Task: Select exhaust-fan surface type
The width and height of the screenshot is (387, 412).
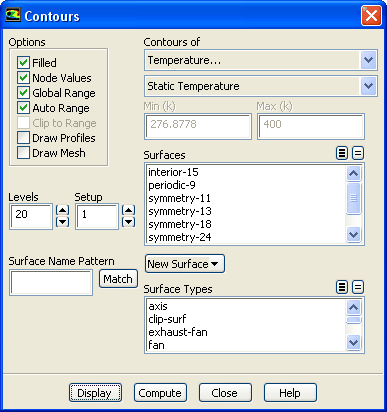Action: pyautogui.click(x=246, y=332)
